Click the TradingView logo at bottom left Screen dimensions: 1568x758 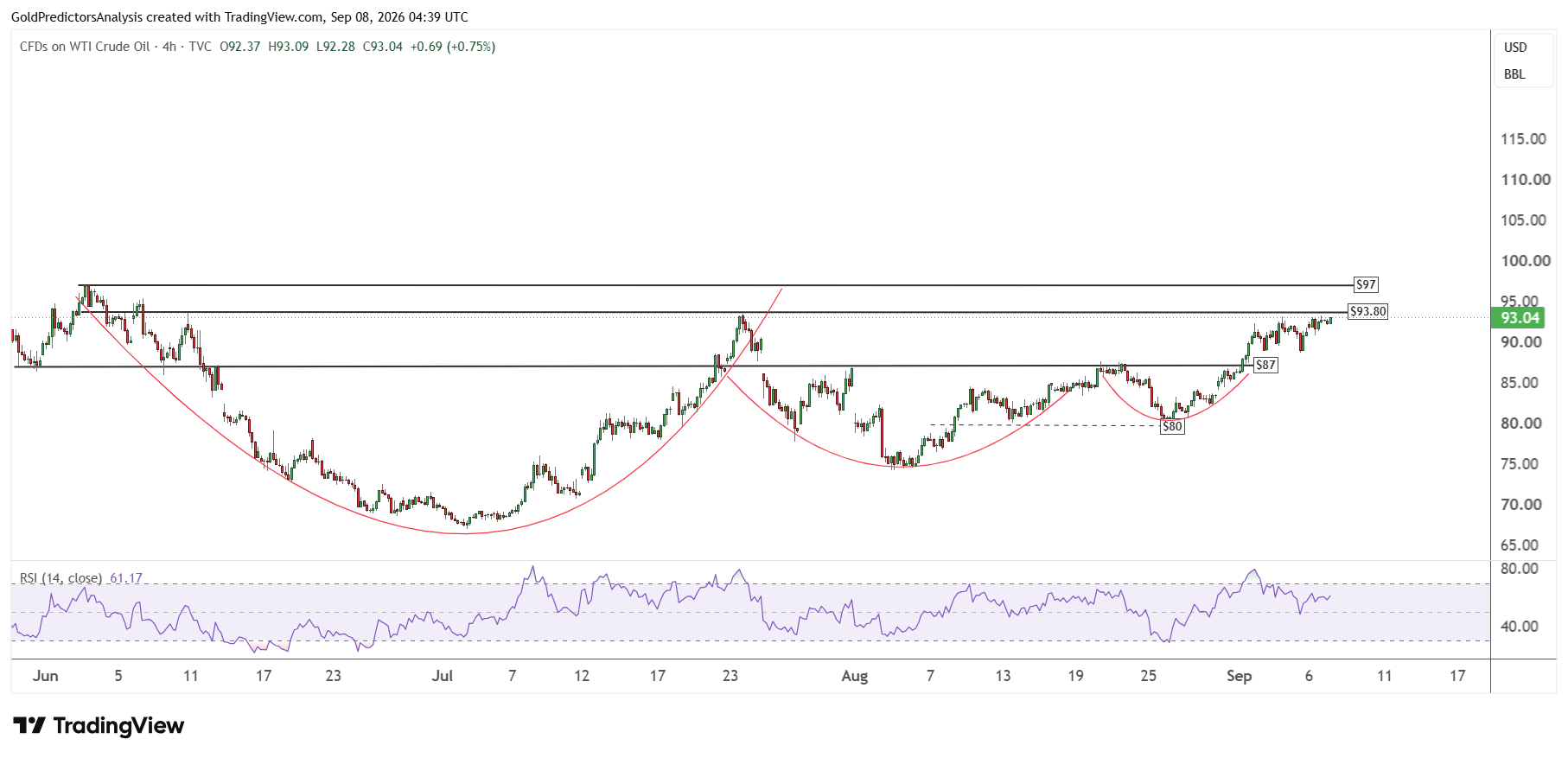99,725
